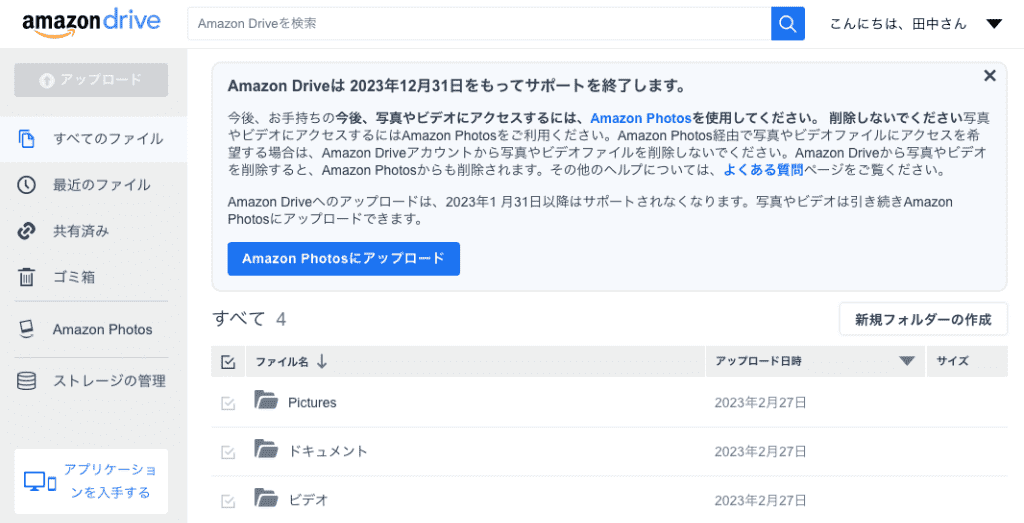Open the よくある質問 FAQ link
1024x523 pixels.
click(763, 170)
